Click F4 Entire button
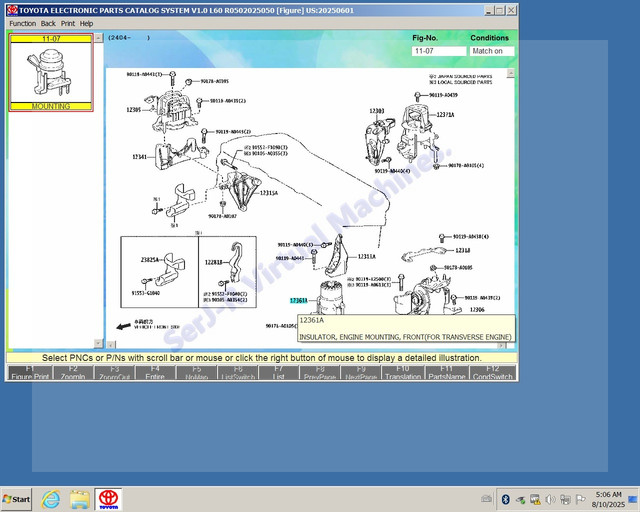Screen dimensions: 640x512 [155, 373]
